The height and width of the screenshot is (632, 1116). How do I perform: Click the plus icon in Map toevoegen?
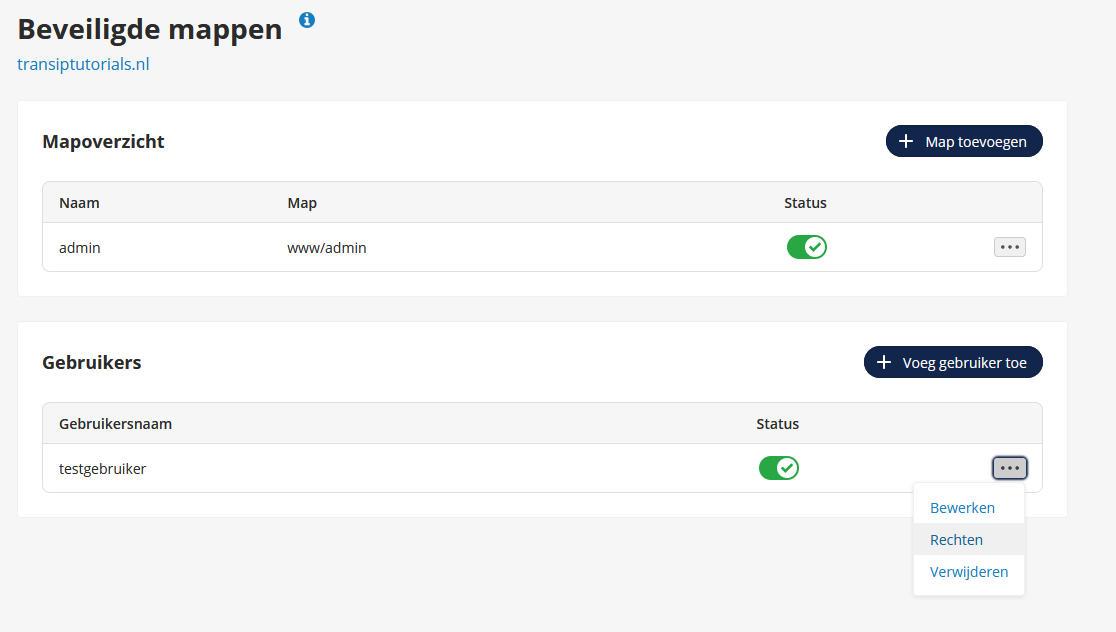pyautogui.click(x=905, y=142)
